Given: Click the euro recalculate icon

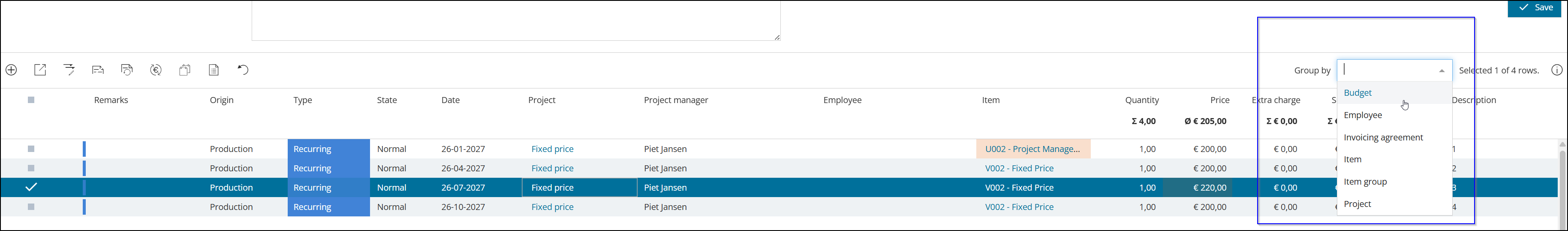Looking at the screenshot, I should pyautogui.click(x=156, y=70).
